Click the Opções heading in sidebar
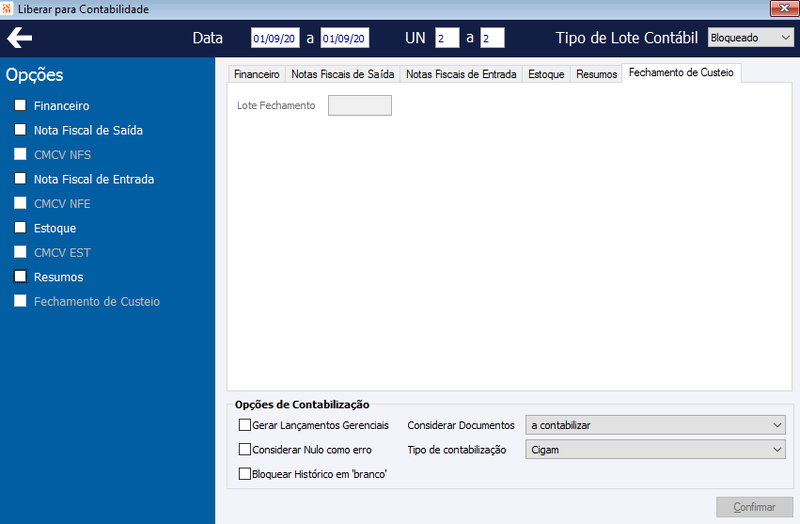 pos(34,75)
